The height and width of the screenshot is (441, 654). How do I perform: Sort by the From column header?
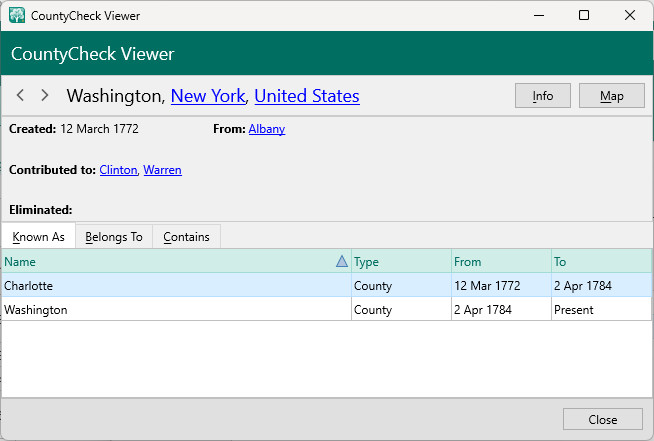(x=500, y=262)
